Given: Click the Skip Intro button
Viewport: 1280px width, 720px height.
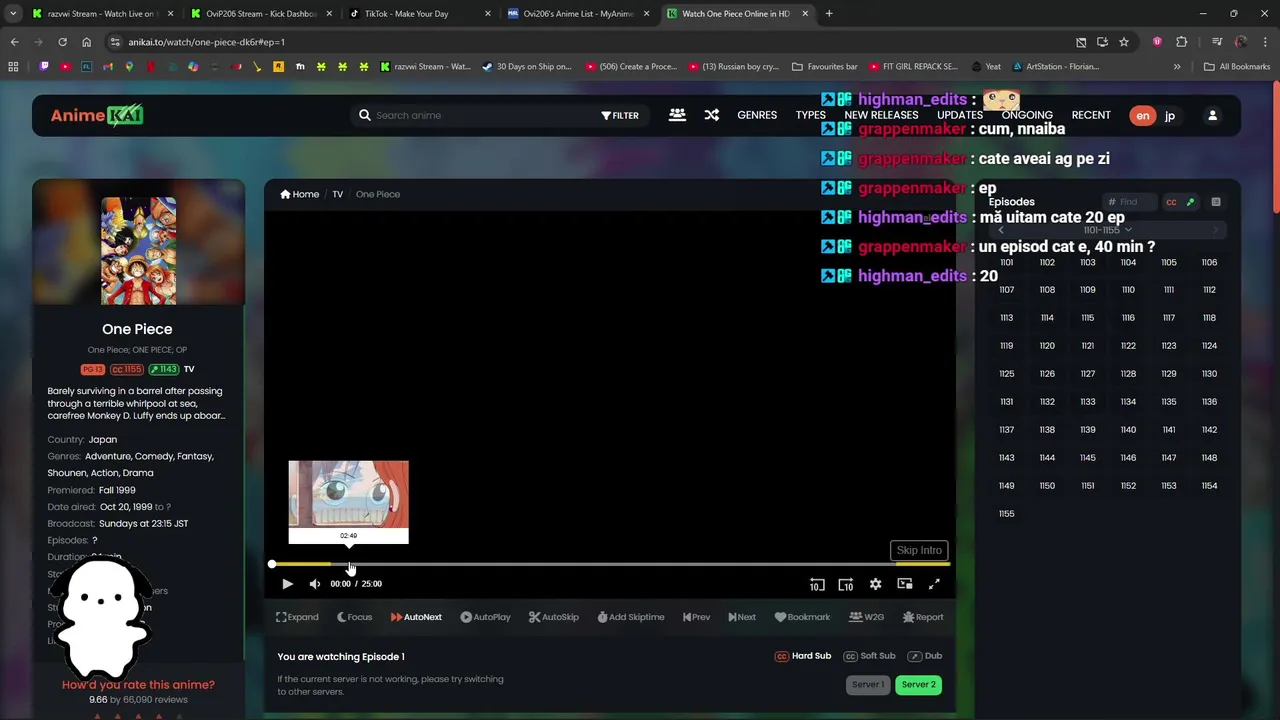Looking at the screenshot, I should click(x=919, y=550).
